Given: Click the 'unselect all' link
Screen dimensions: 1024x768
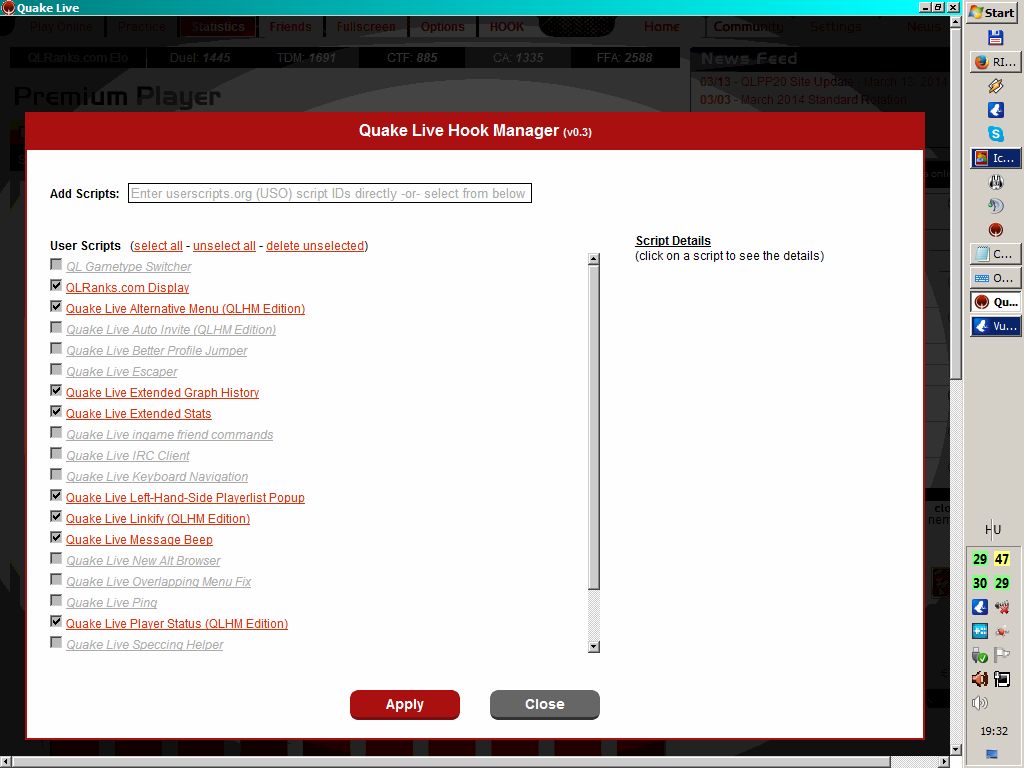Looking at the screenshot, I should pyautogui.click(x=224, y=246).
